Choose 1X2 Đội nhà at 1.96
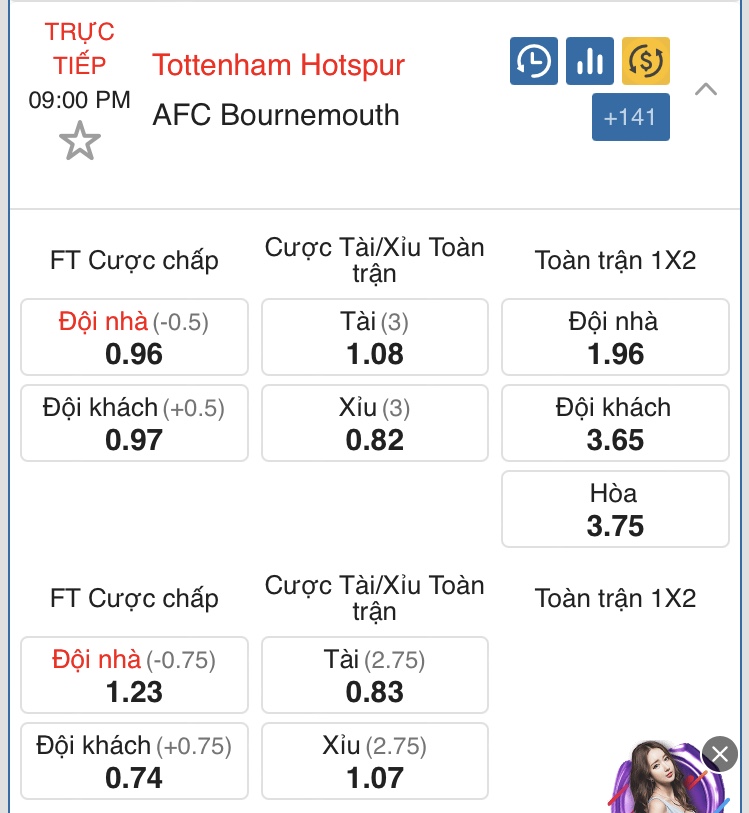Viewport: 749px width, 813px height. pos(615,337)
